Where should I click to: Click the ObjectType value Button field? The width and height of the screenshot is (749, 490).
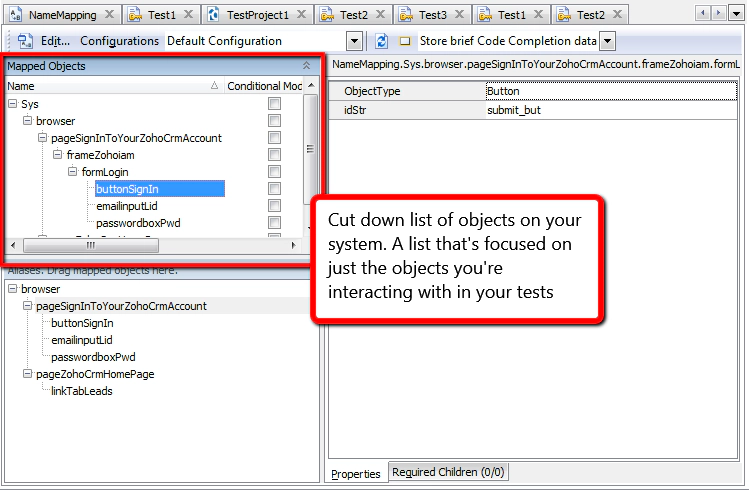pyautogui.click(x=611, y=91)
